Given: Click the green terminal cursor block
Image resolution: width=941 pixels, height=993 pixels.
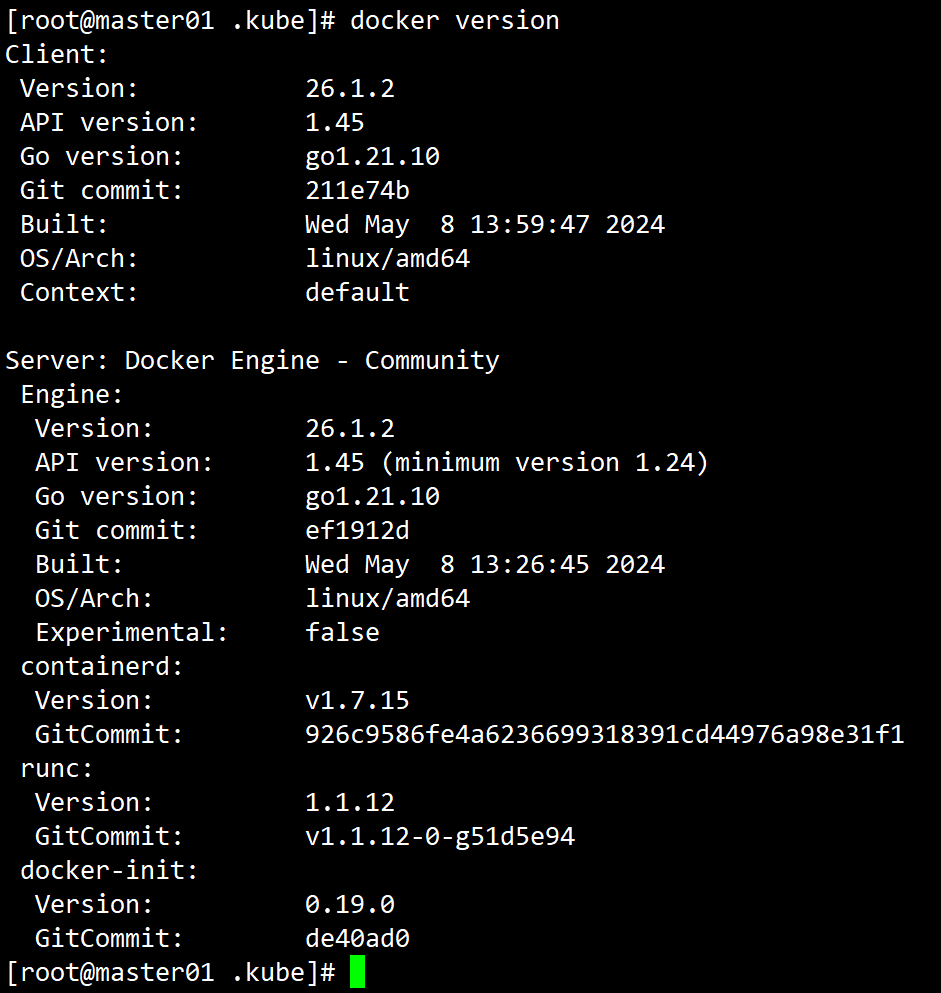Looking at the screenshot, I should click(357, 971).
